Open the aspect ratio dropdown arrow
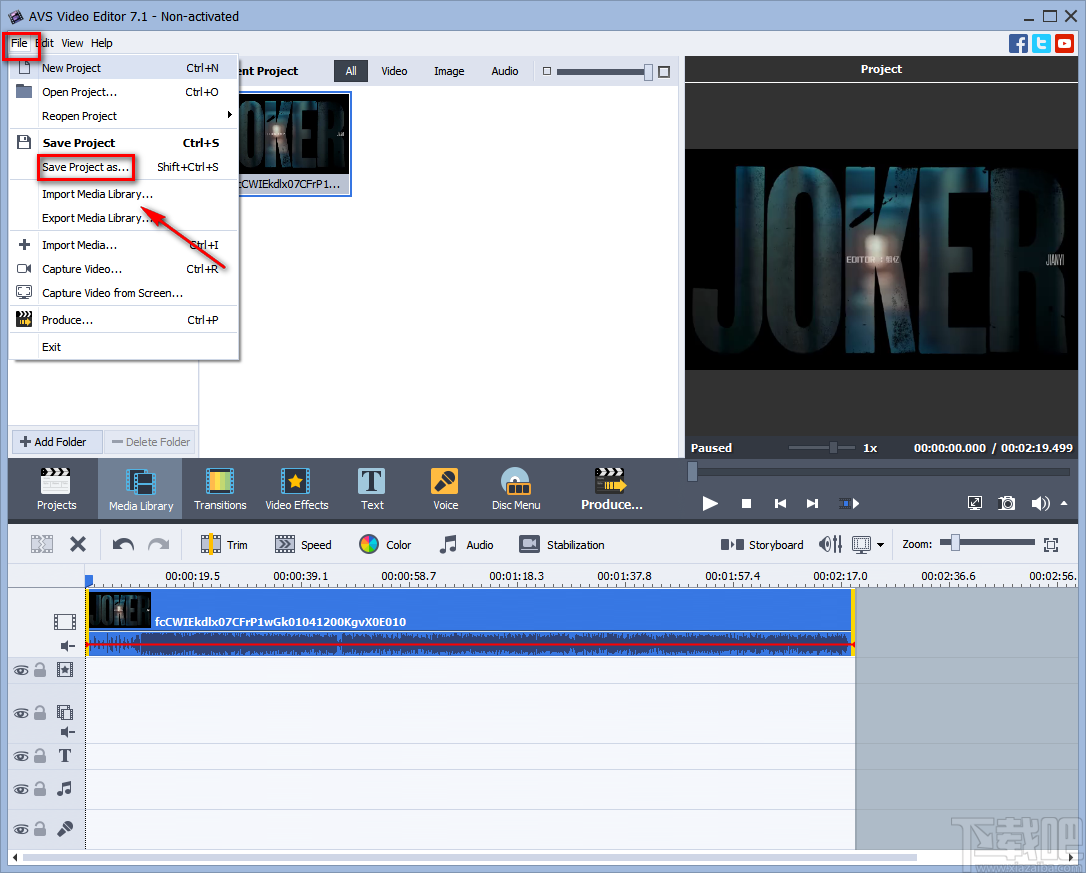This screenshot has height=873, width=1086. (x=880, y=545)
